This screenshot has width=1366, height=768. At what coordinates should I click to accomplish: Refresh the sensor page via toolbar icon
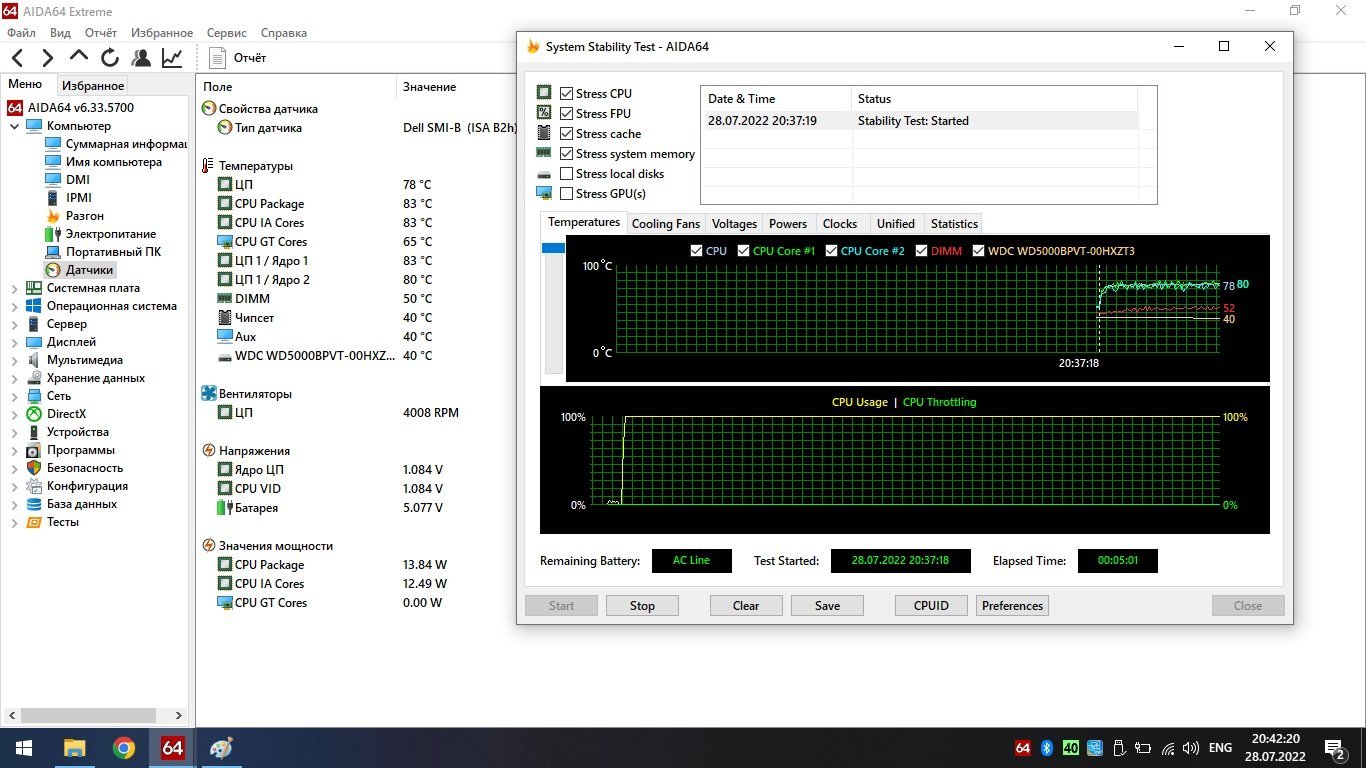tap(110, 58)
